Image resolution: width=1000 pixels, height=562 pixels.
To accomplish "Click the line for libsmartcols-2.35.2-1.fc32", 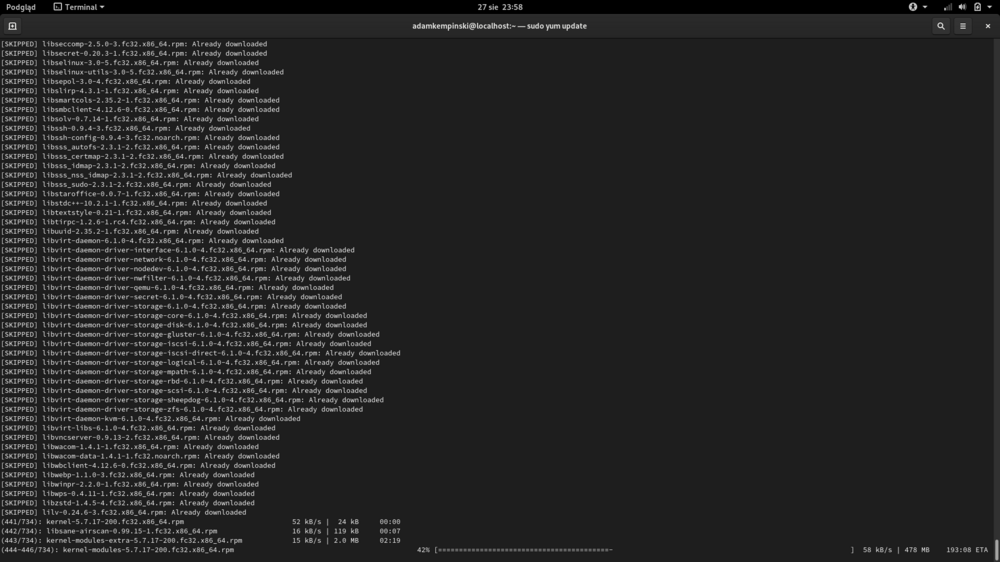I will (x=140, y=100).
